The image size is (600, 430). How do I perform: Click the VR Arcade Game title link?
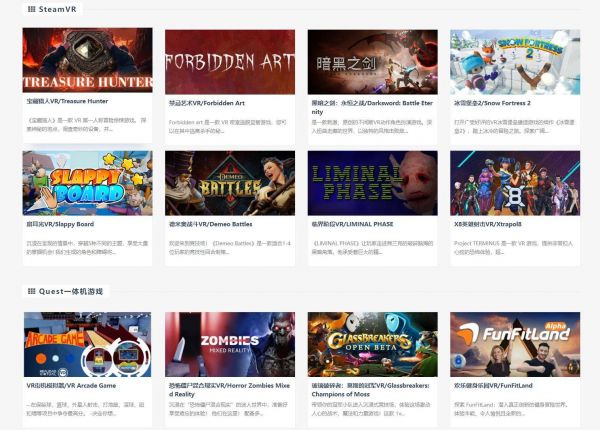71,386
